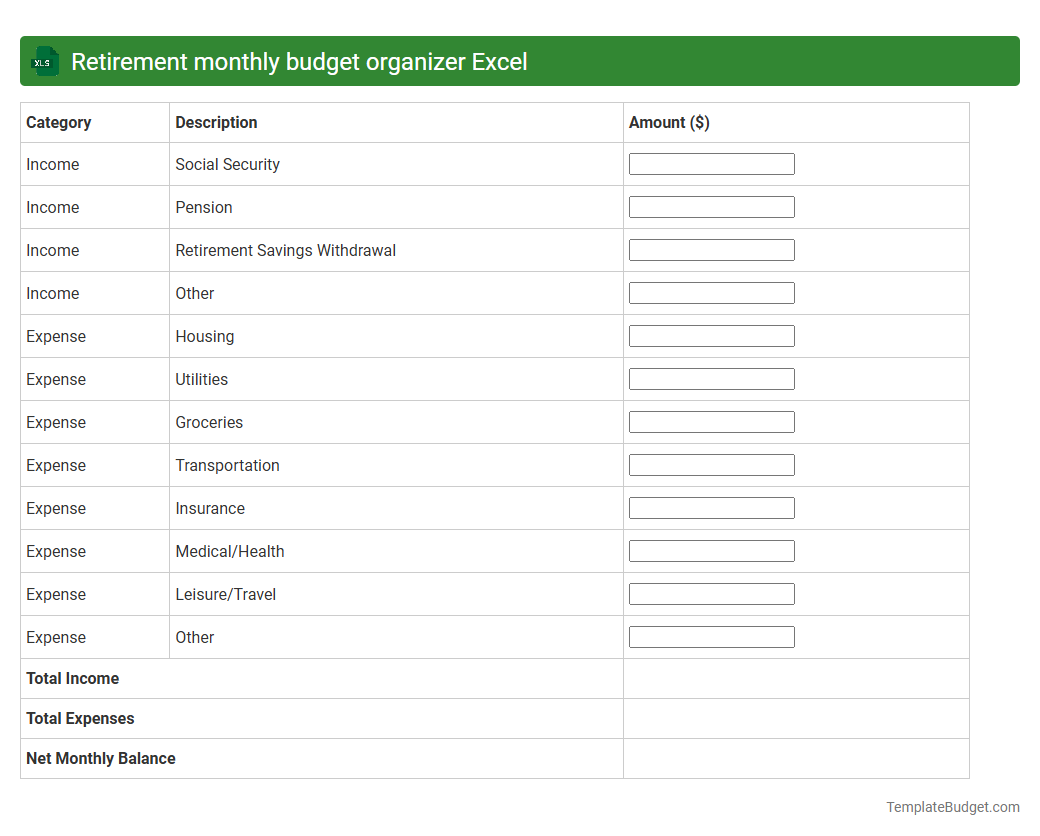This screenshot has height=836, width=1040.
Task: Click the Insurance amount input field
Action: [711, 507]
